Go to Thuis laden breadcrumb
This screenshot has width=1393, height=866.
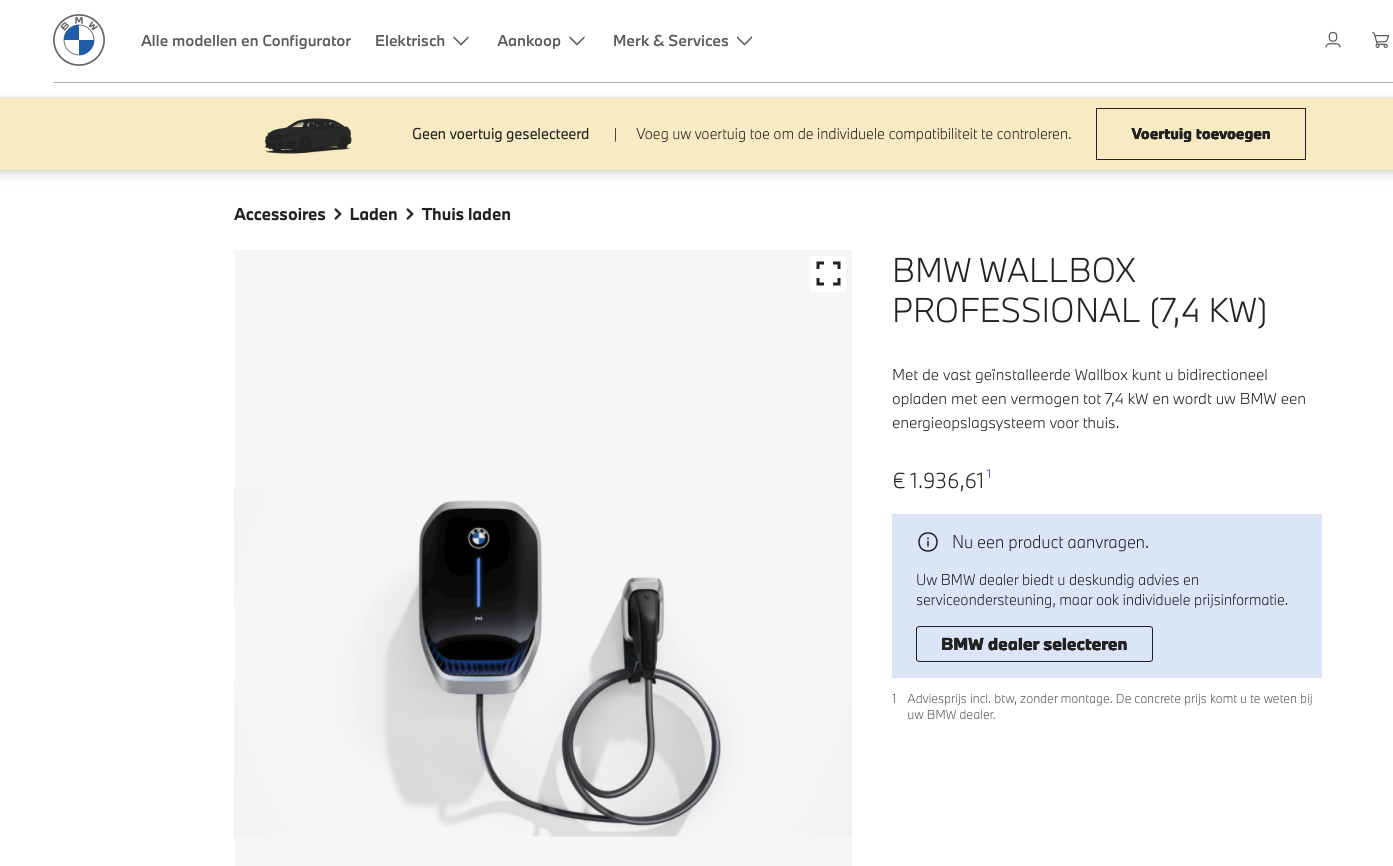tap(466, 214)
